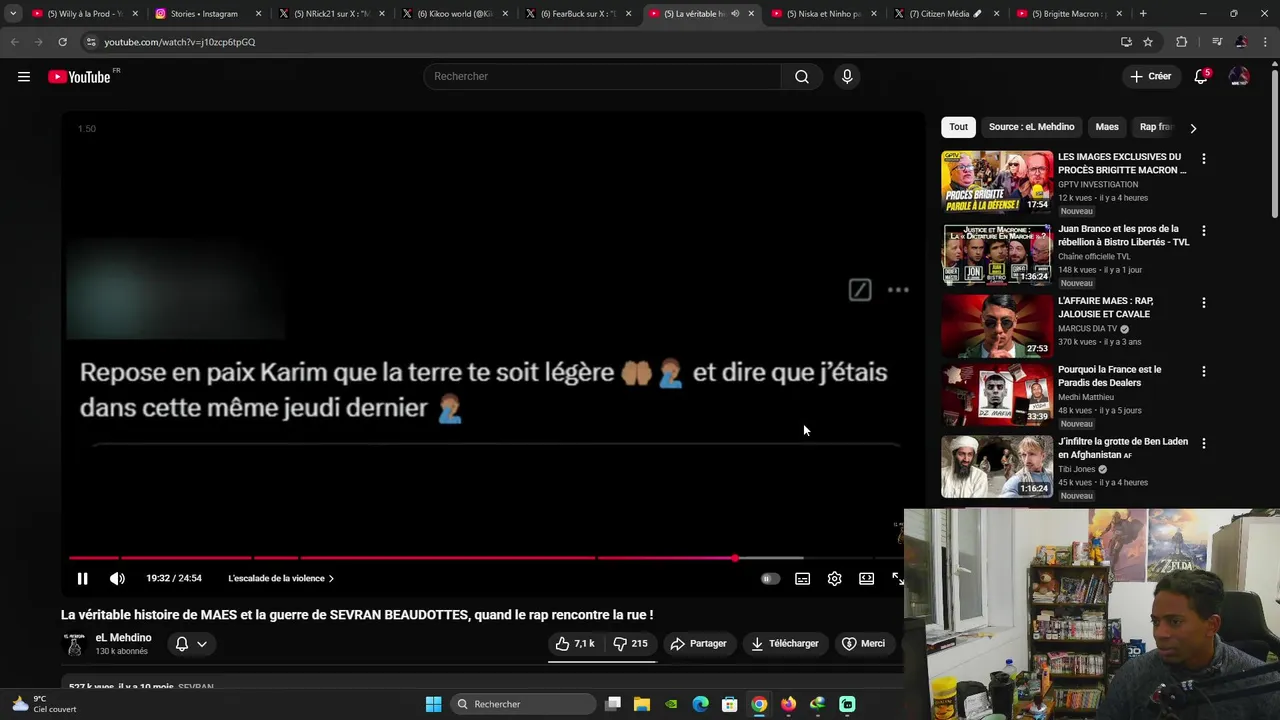1280x720 pixels.
Task: Select the 'Rap fra' filter chip
Action: point(1155,127)
